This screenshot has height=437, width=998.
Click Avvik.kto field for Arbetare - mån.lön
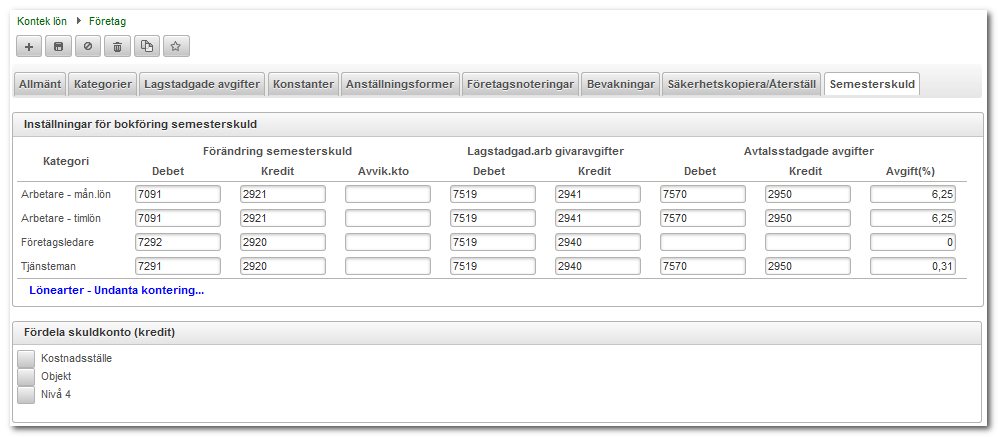pyautogui.click(x=388, y=195)
